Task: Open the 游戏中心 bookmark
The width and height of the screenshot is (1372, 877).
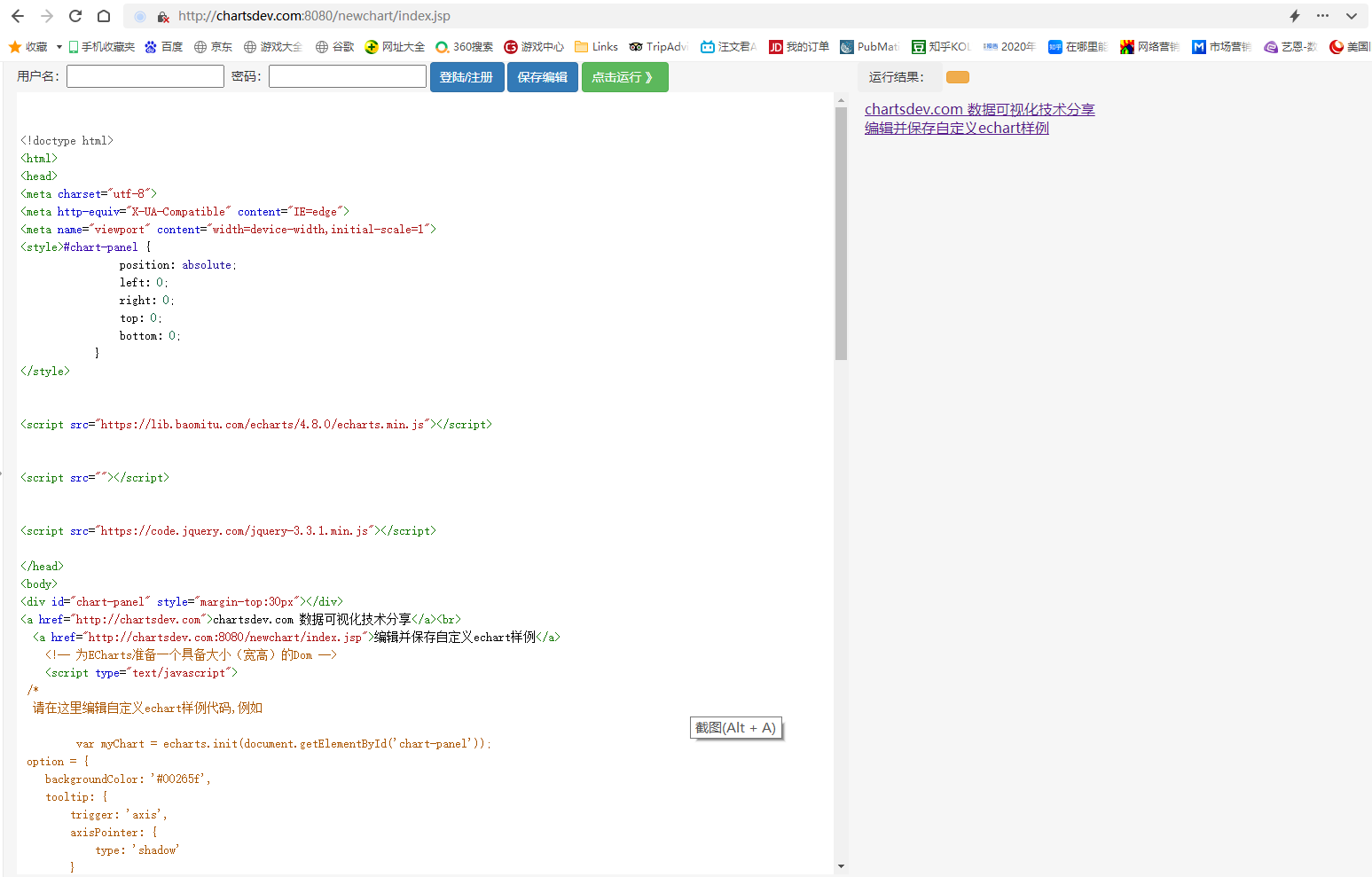Action: [x=534, y=46]
